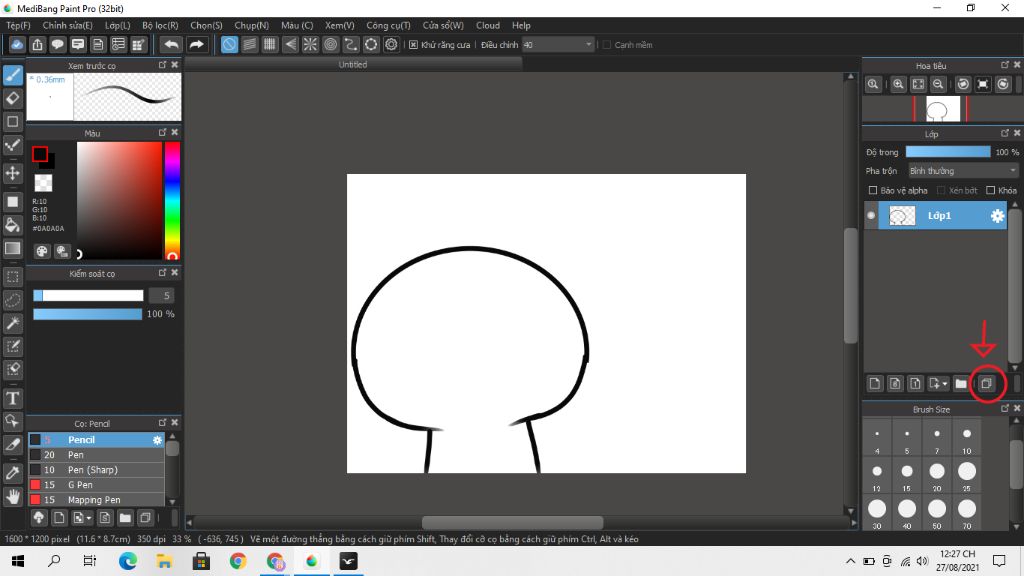Screen dimensions: 1024x576
Task: Open the Pha trộn blend mode dropdown
Action: point(962,171)
